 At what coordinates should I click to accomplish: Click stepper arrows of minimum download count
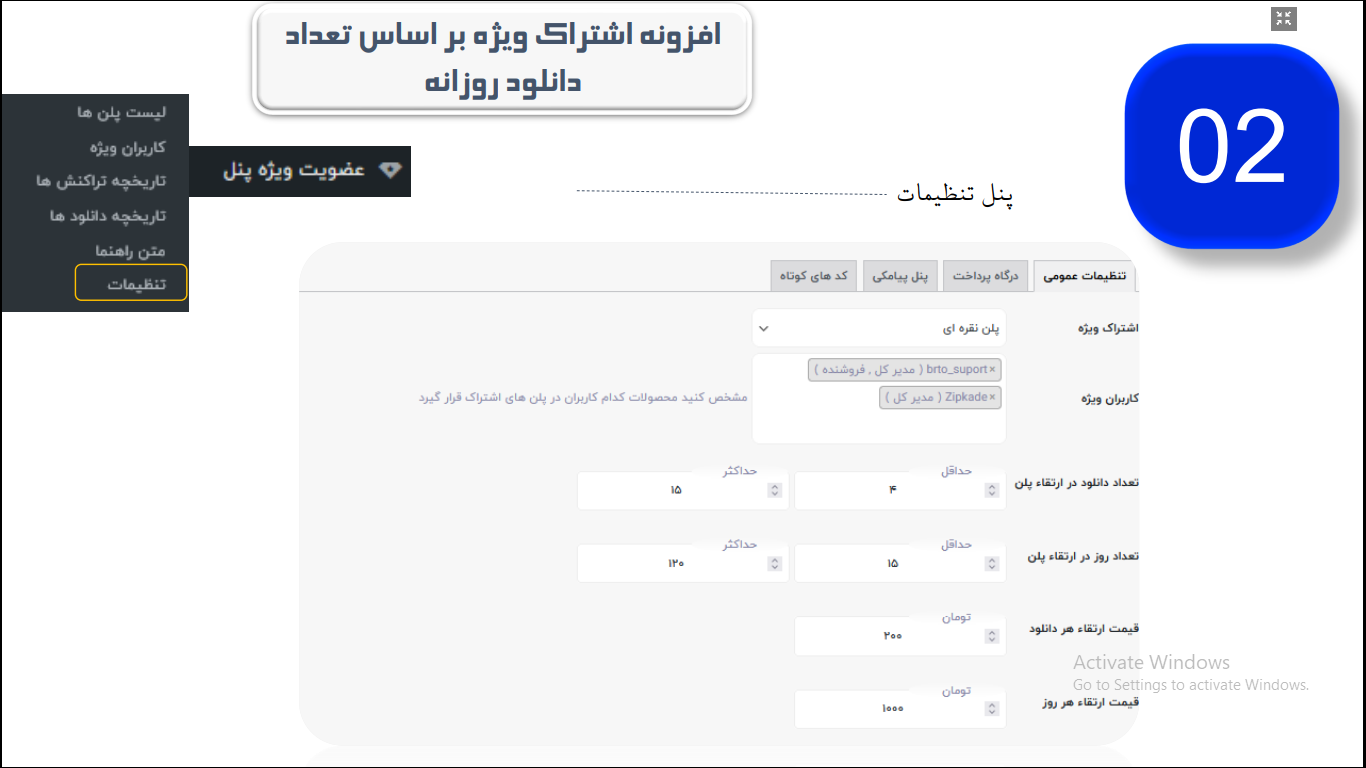tap(991, 490)
